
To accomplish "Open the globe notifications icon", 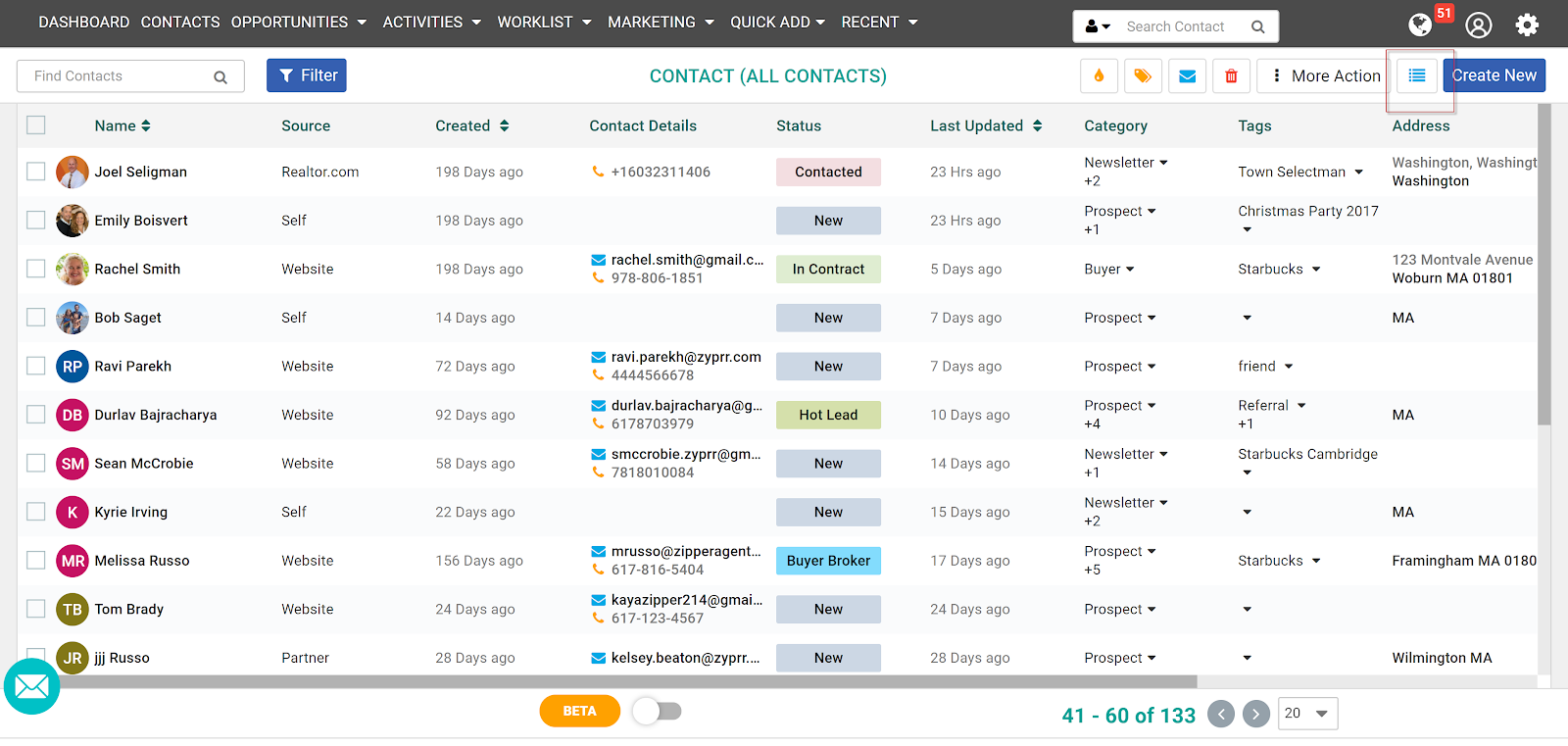I will (1420, 25).
